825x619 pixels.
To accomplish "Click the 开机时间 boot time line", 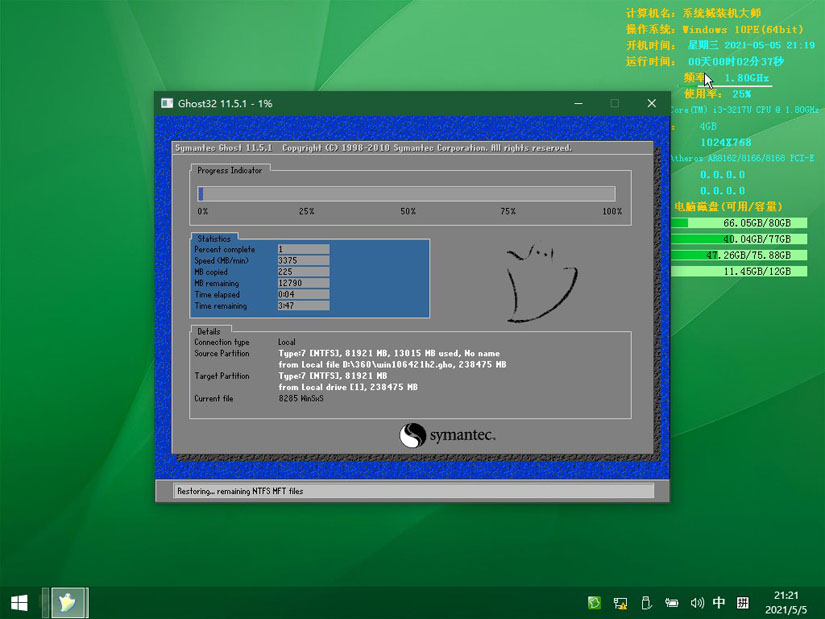I will click(x=720, y=45).
